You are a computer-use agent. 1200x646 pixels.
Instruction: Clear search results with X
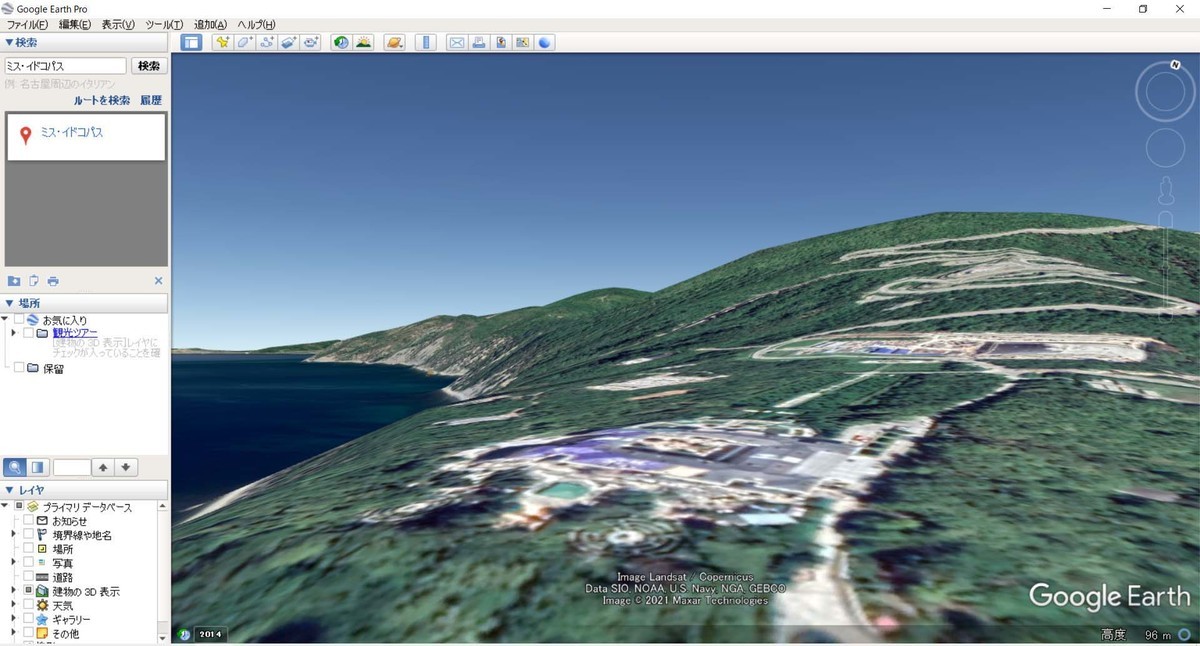point(158,281)
